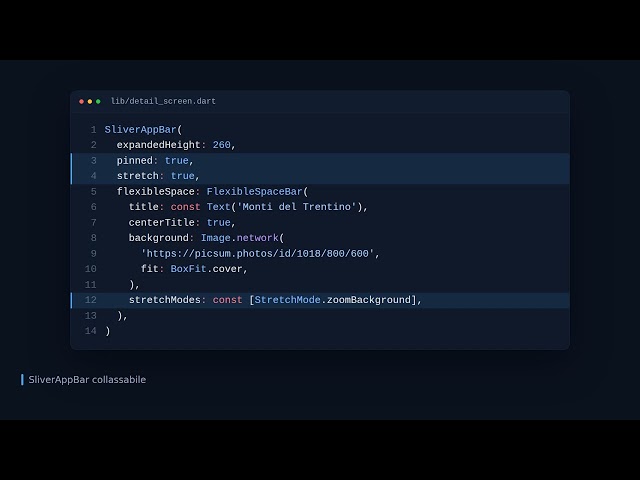The image size is (640, 480).
Task: Click the stretch property on line 4
Action: (x=138, y=176)
